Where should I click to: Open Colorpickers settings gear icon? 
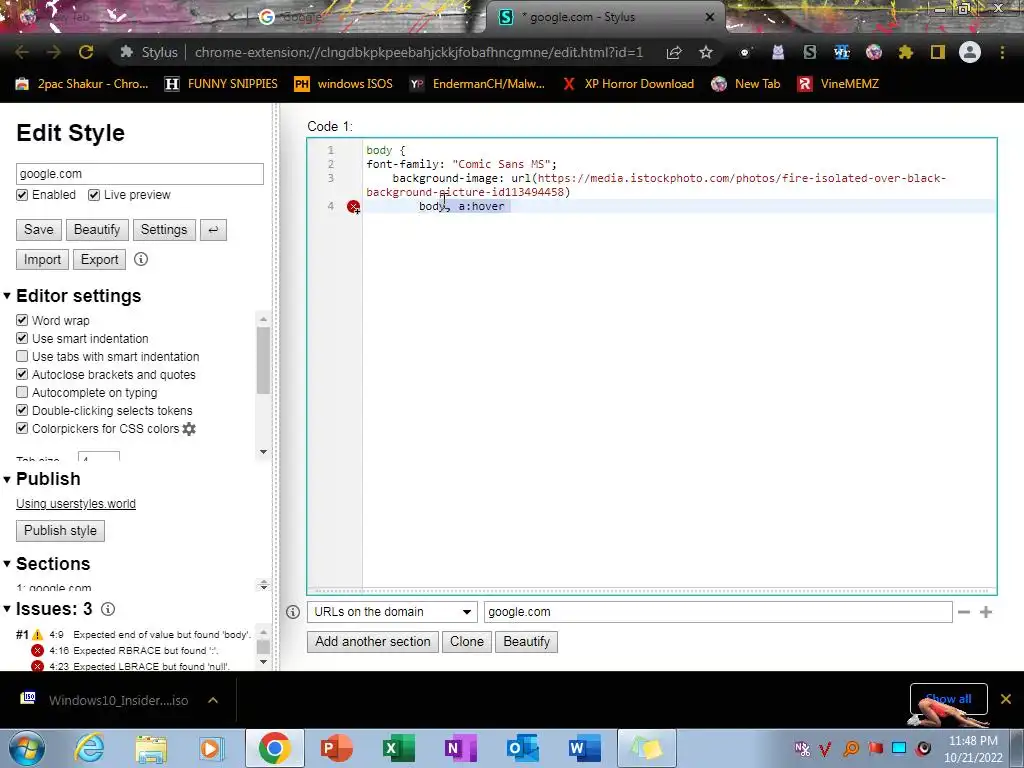(x=189, y=429)
